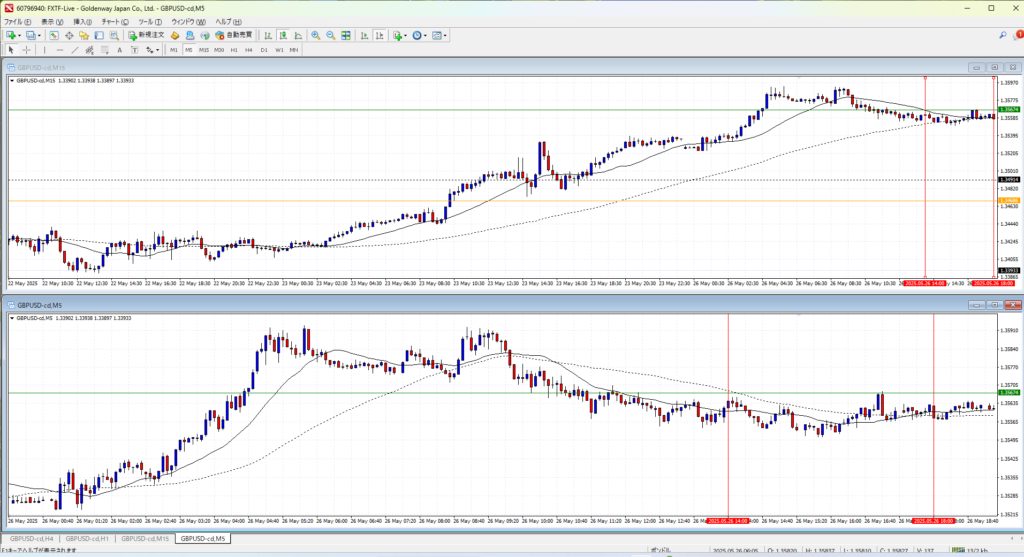Viewport: 1024px width, 557px height.
Task: Click the 新規注文 (New Order) button
Action: (x=145, y=35)
